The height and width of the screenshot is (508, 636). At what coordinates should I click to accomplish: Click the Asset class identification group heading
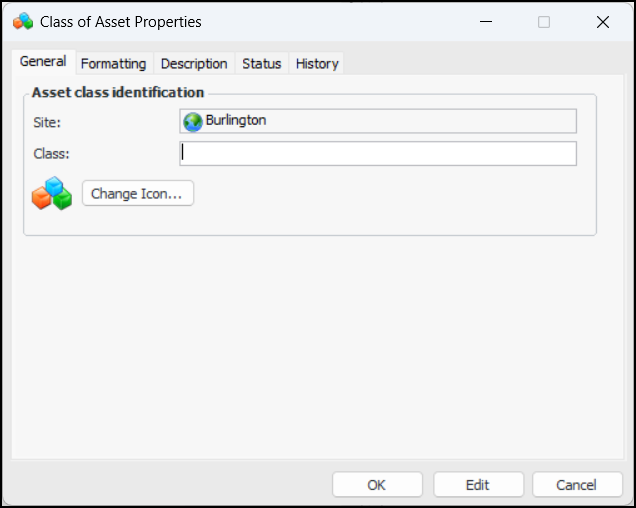[x=118, y=92]
